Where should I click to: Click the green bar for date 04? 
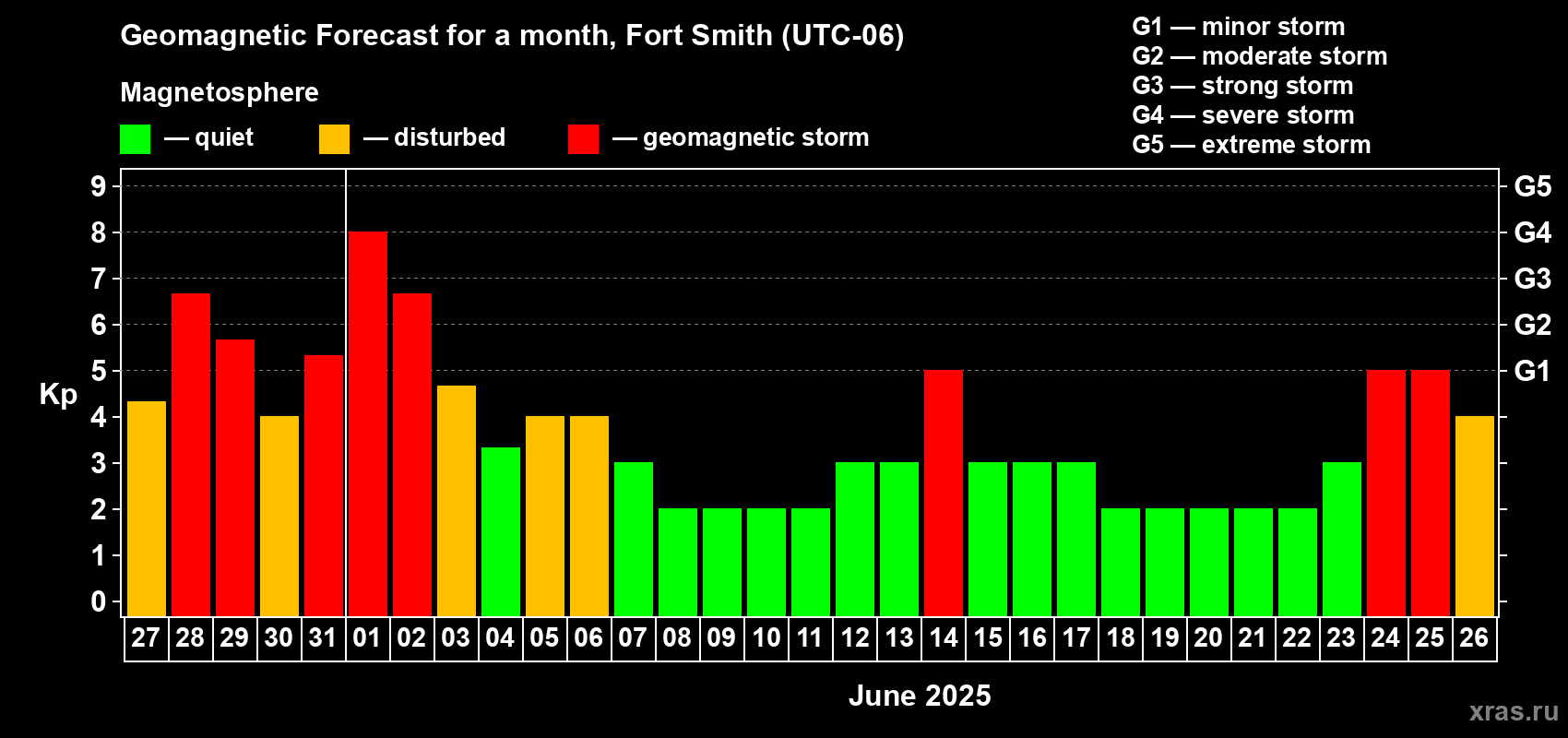click(501, 532)
